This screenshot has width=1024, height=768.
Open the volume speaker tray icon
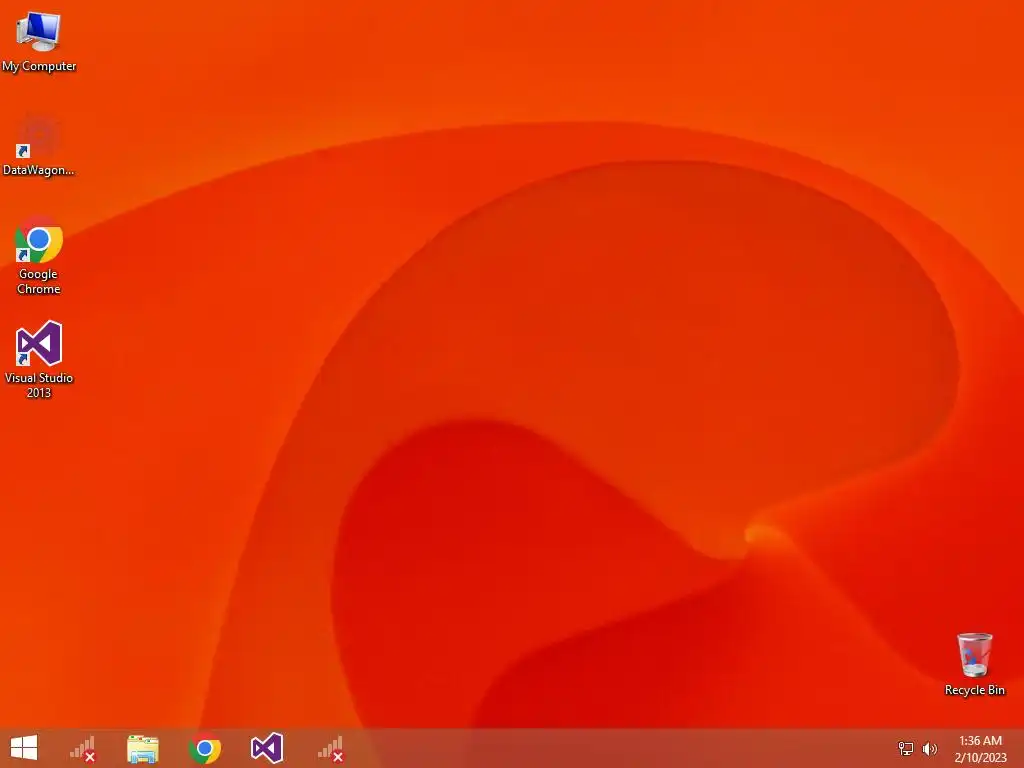[929, 748]
